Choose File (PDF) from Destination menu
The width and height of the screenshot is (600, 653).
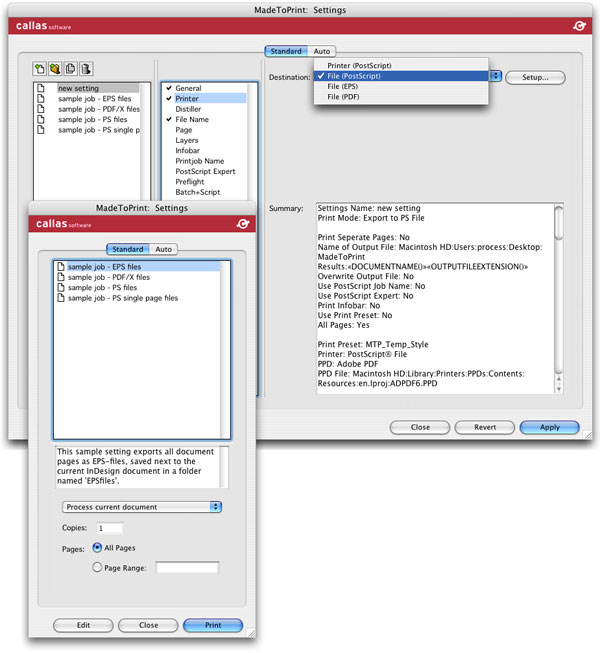coord(401,97)
